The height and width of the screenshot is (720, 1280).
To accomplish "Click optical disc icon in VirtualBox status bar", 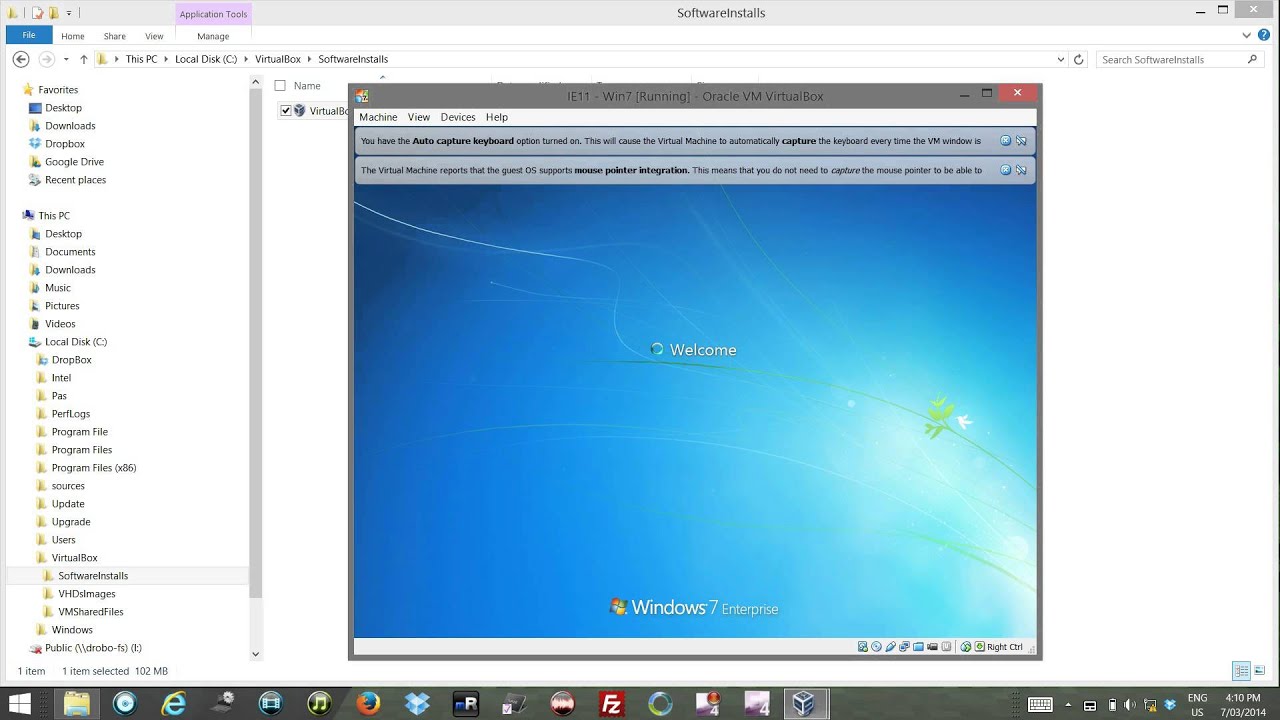I will coord(876,647).
